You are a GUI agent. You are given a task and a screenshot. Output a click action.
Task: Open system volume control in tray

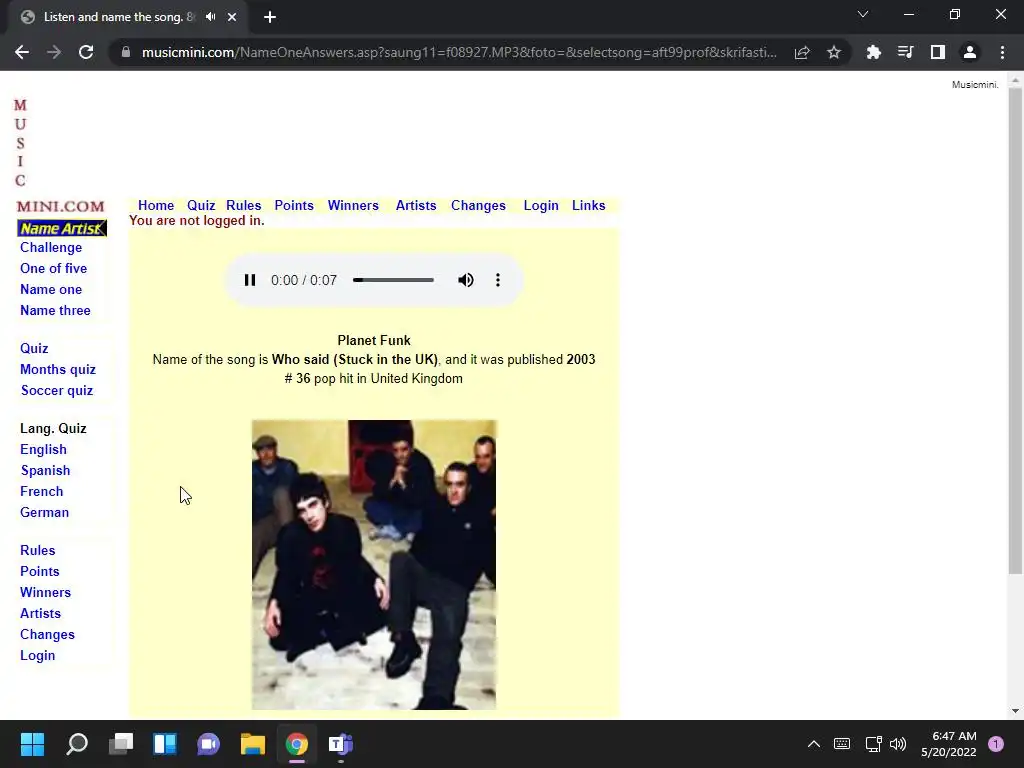click(898, 744)
